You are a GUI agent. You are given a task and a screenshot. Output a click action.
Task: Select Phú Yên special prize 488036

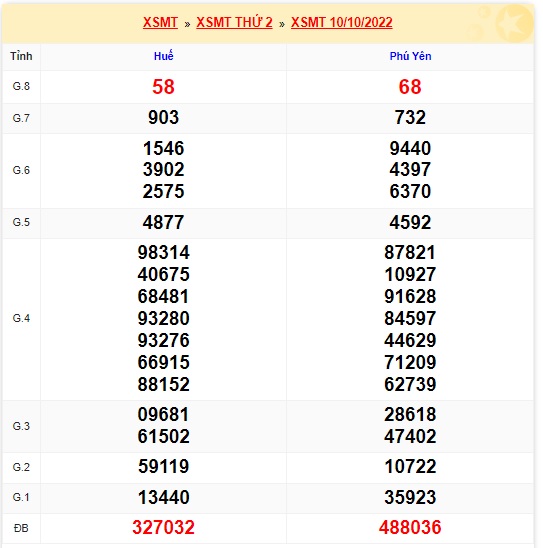pyautogui.click(x=410, y=528)
